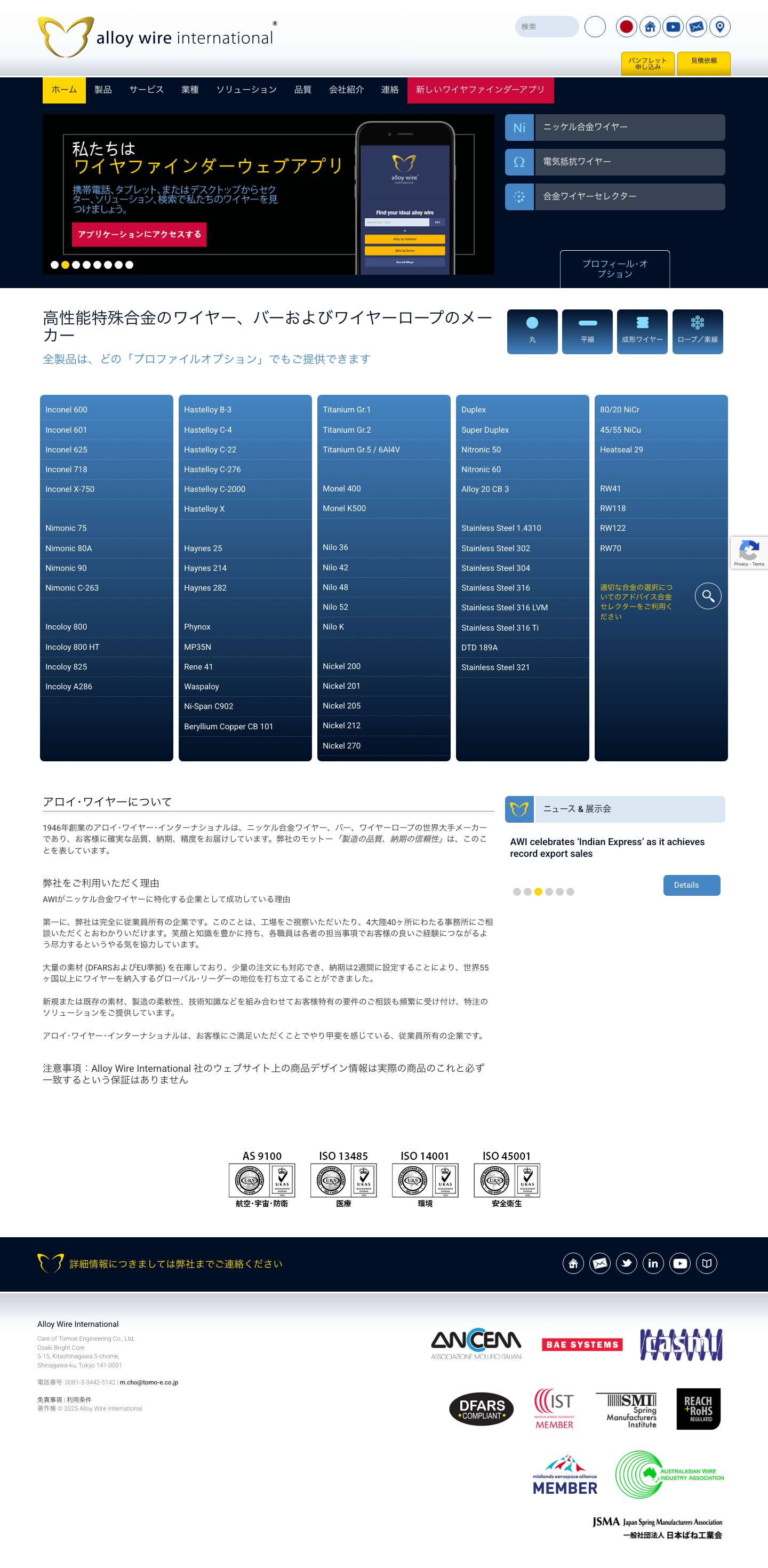The image size is (768, 1568).
Task: Click the alloy wire selector dots icon
Action: click(519, 197)
